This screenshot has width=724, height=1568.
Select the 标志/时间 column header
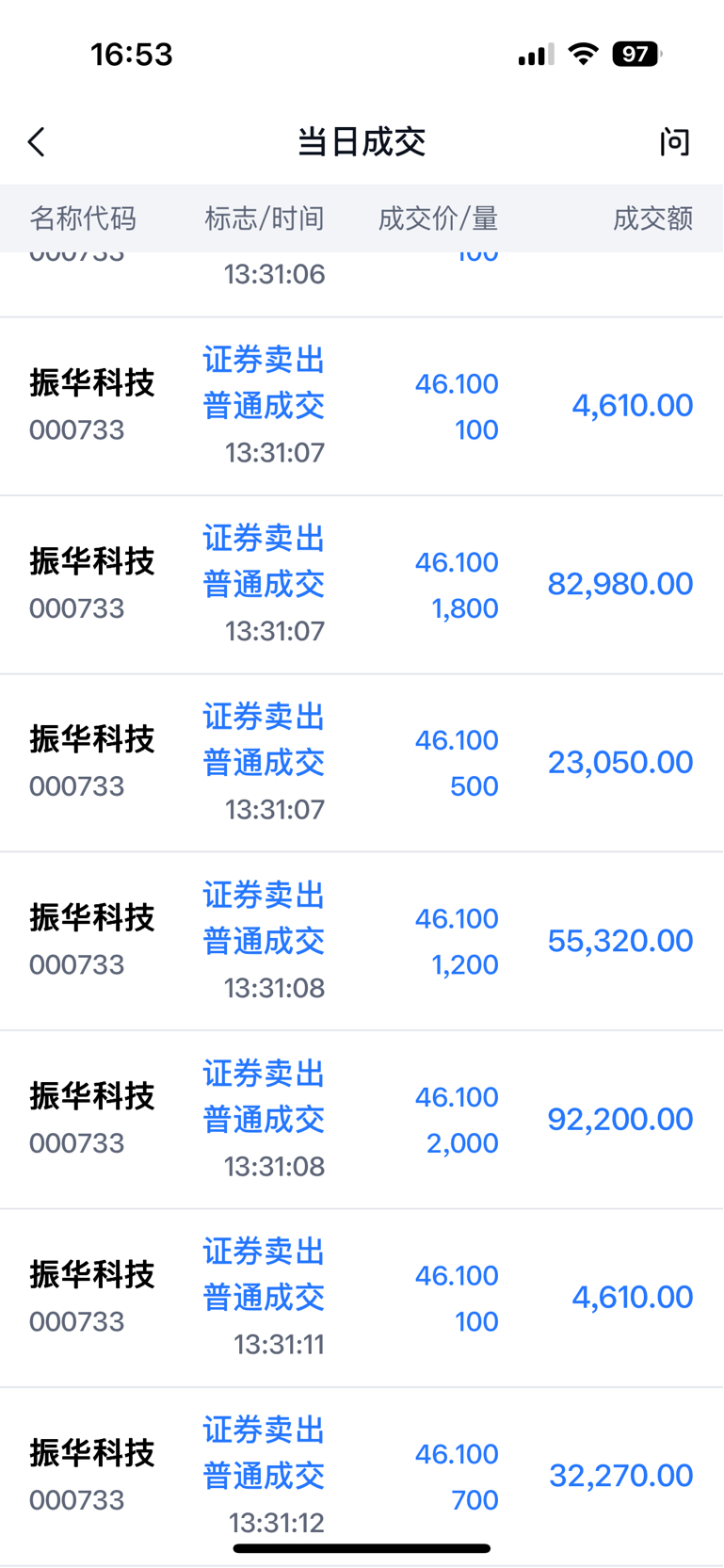coord(265,218)
